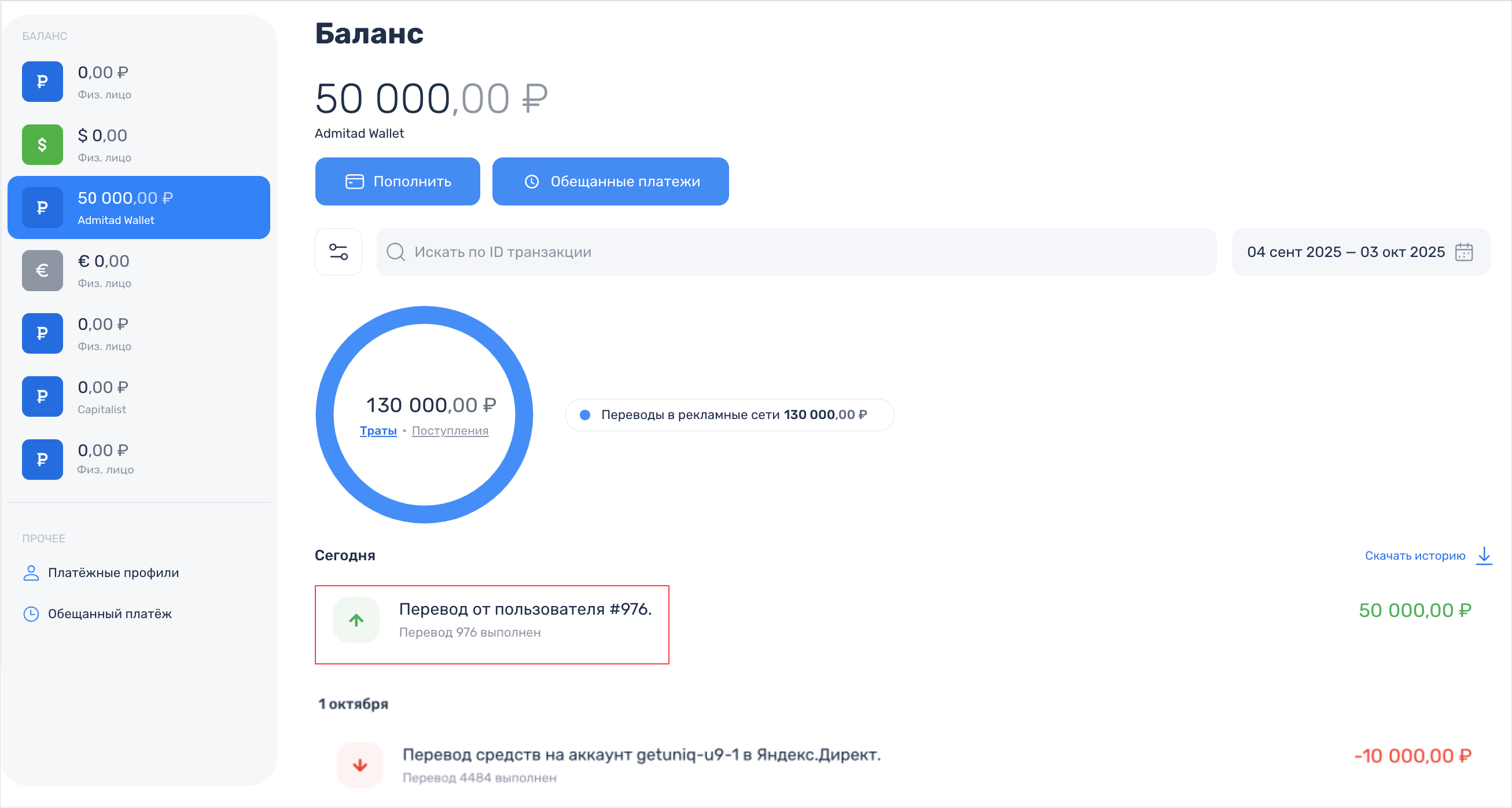Switch chart view to Поступления
This screenshot has height=808, width=1512.
point(450,431)
